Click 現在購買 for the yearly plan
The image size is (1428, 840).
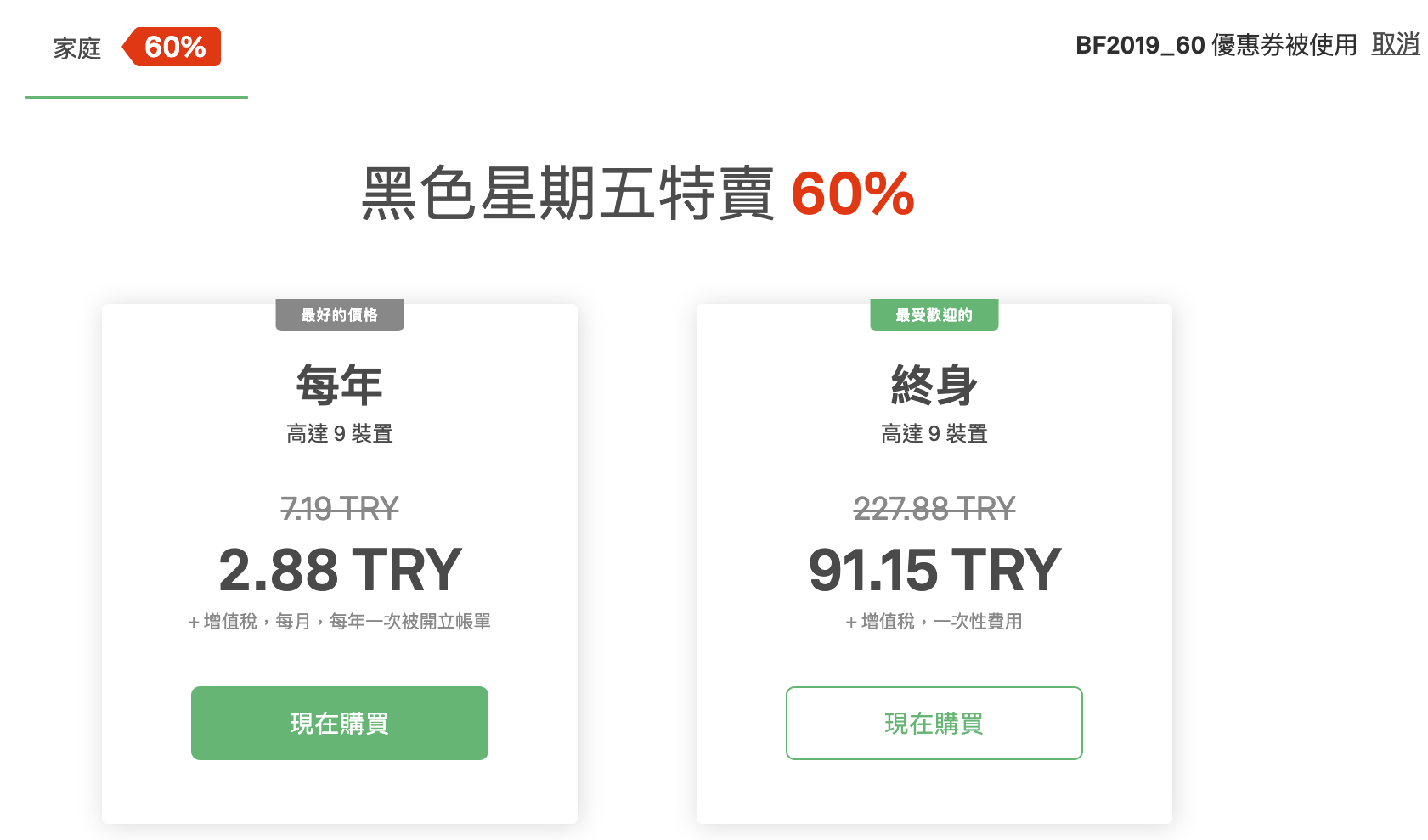tap(340, 723)
